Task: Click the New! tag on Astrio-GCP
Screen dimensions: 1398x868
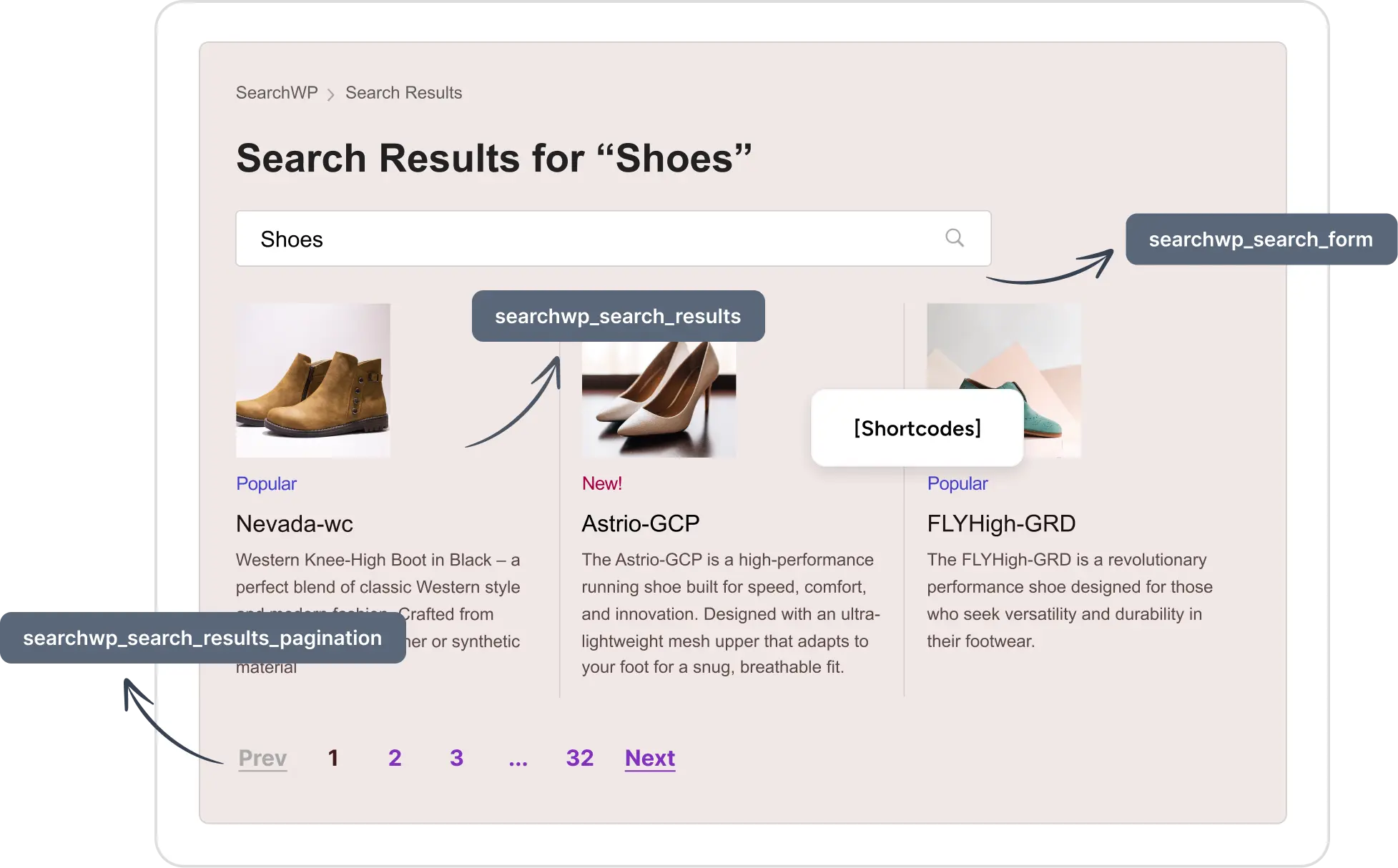Action: [600, 483]
